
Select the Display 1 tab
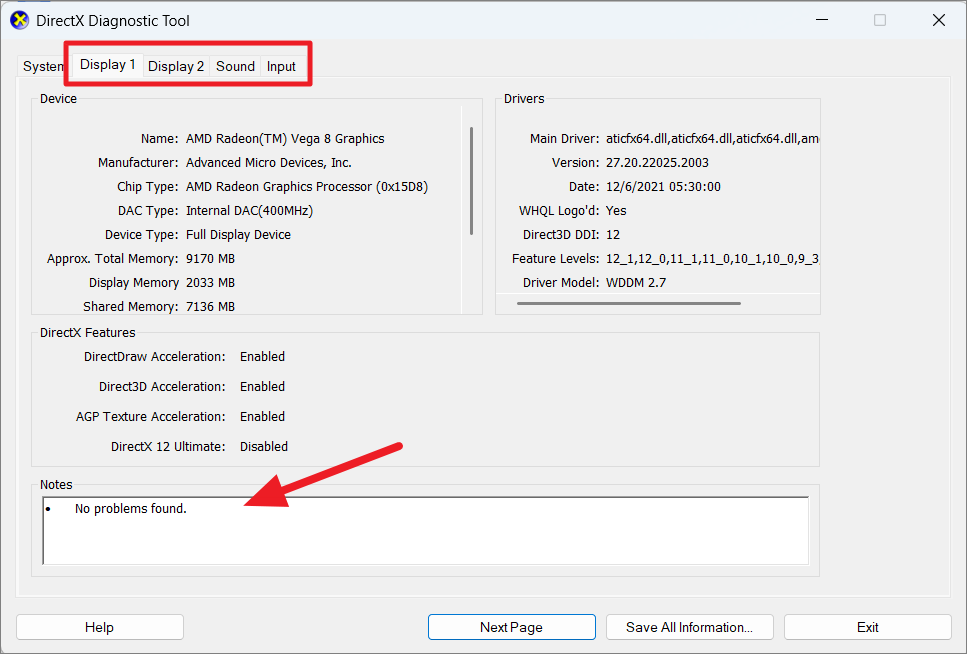pyautogui.click(x=107, y=64)
